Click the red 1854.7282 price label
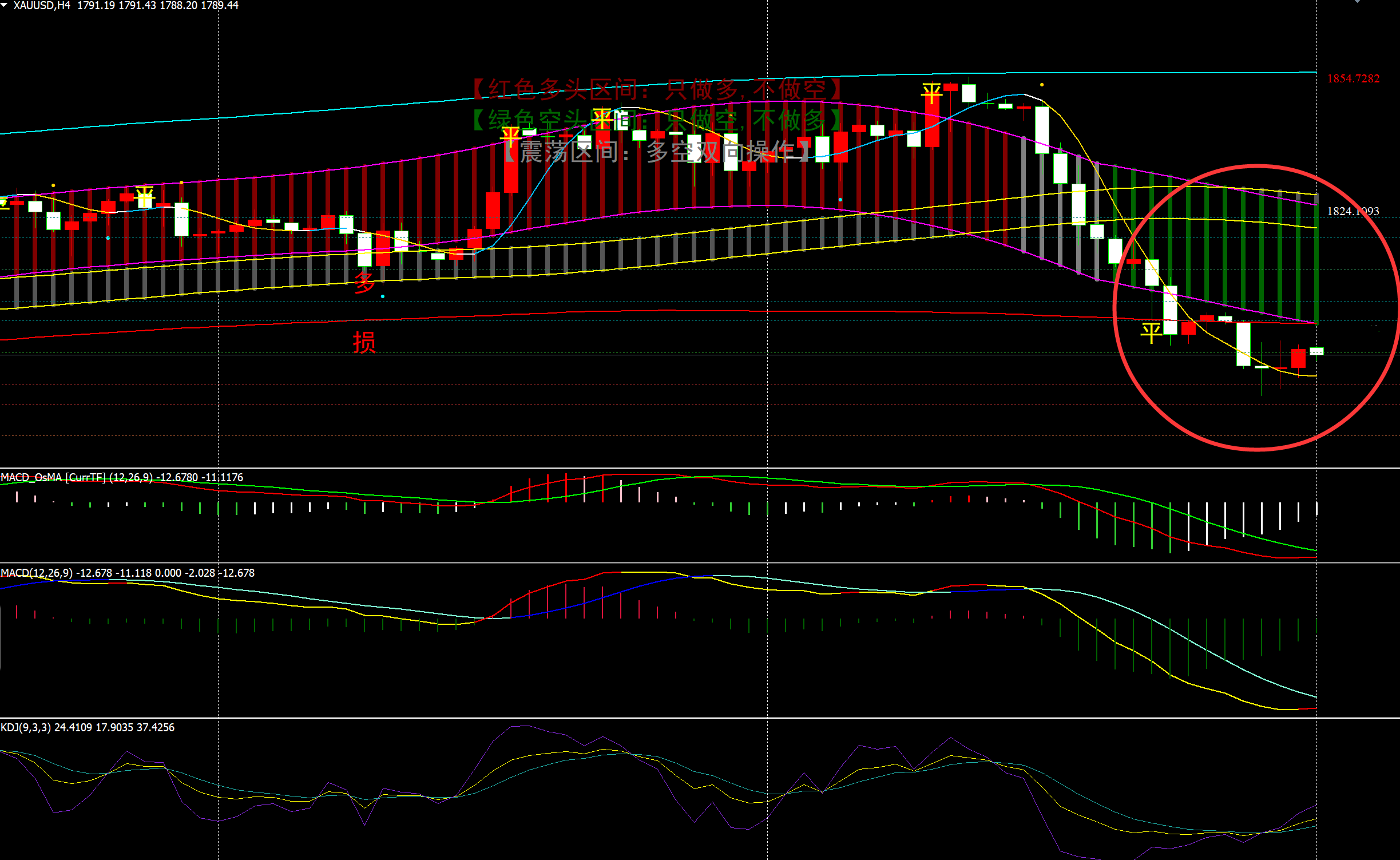 point(1353,78)
